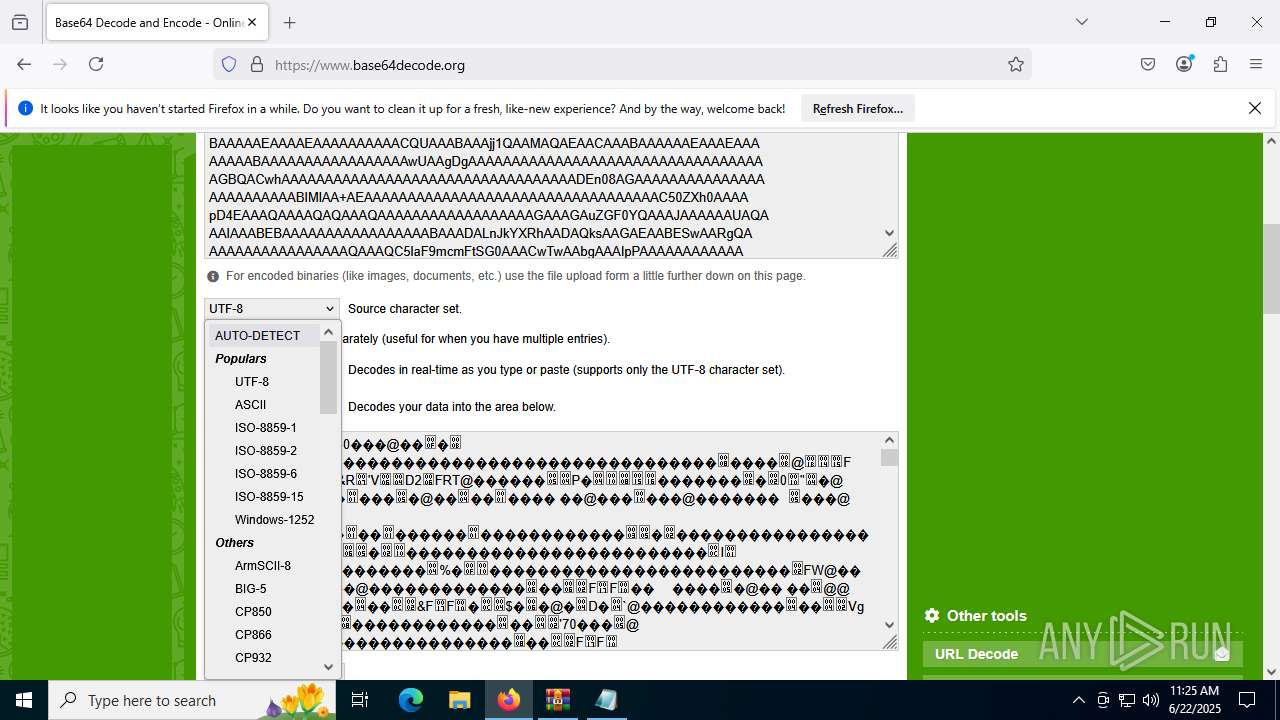Launch Microsoft Edge from taskbar
Image resolution: width=1280 pixels, height=720 pixels.
tap(411, 700)
